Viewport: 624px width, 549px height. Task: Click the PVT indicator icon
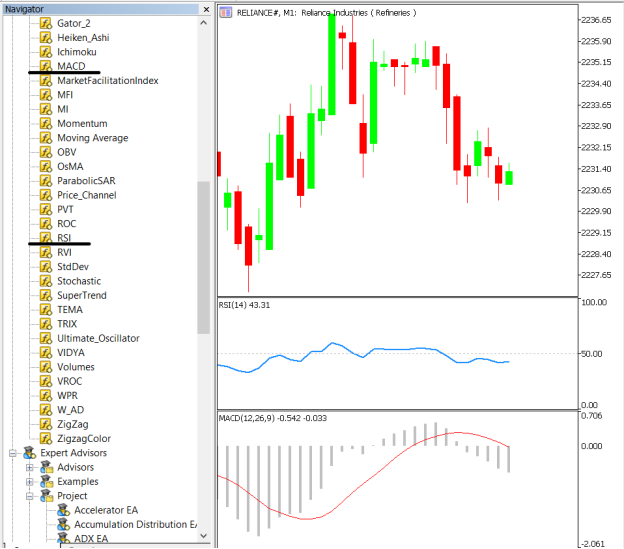pos(46,210)
